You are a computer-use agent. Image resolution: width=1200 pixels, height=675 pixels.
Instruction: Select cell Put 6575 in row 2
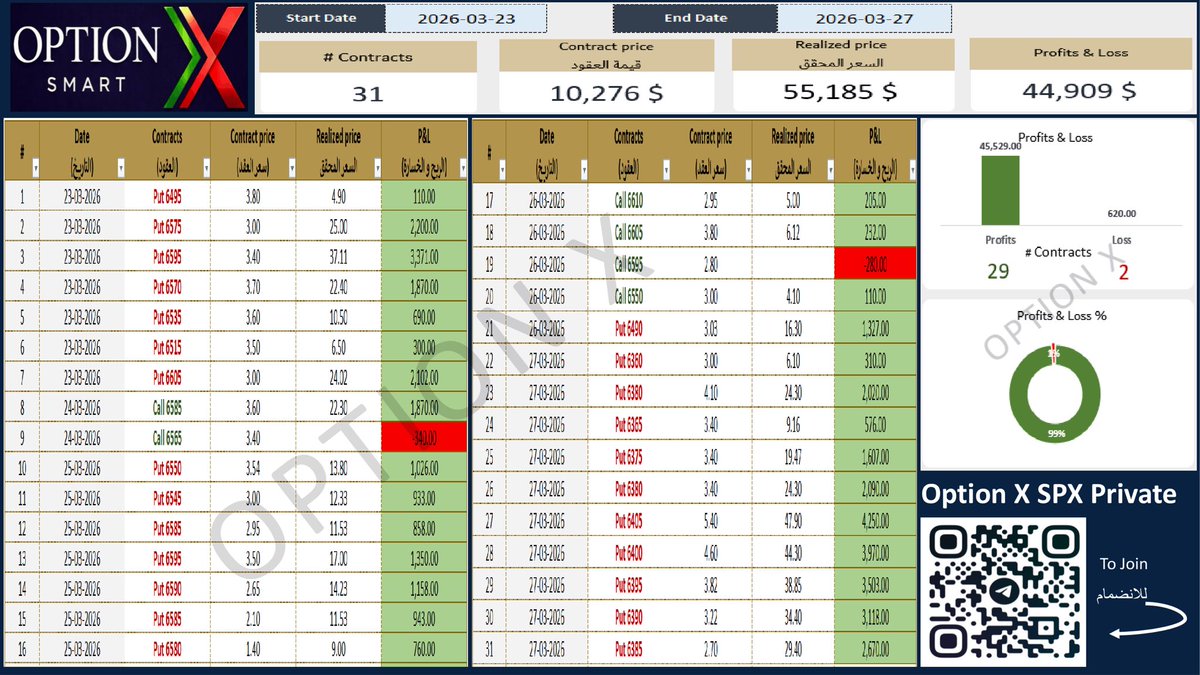pos(167,227)
